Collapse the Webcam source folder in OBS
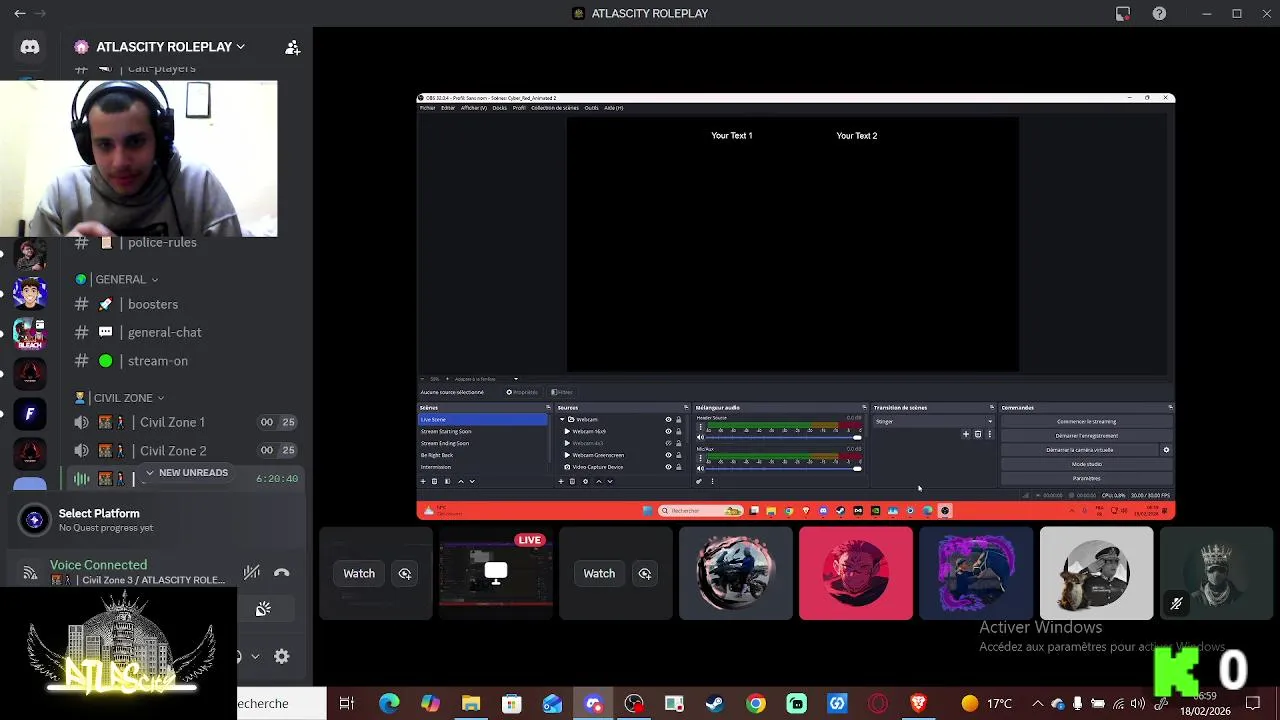The height and width of the screenshot is (720, 1280). tap(562, 419)
